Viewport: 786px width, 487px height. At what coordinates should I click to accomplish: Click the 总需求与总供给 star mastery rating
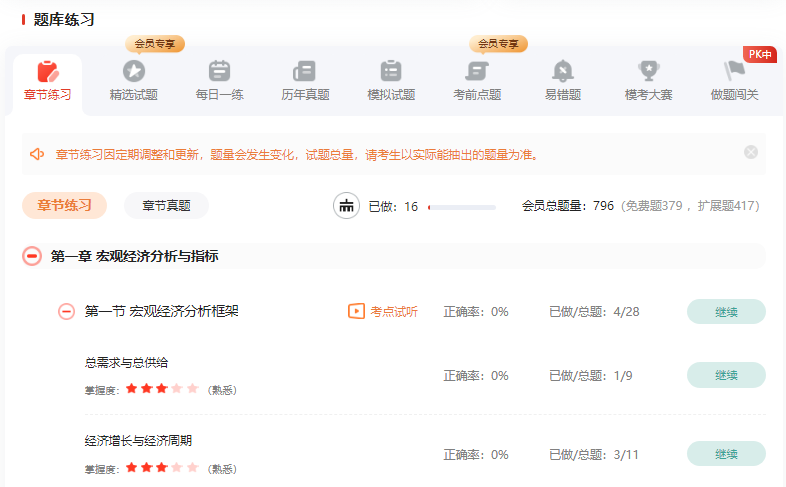[162, 389]
